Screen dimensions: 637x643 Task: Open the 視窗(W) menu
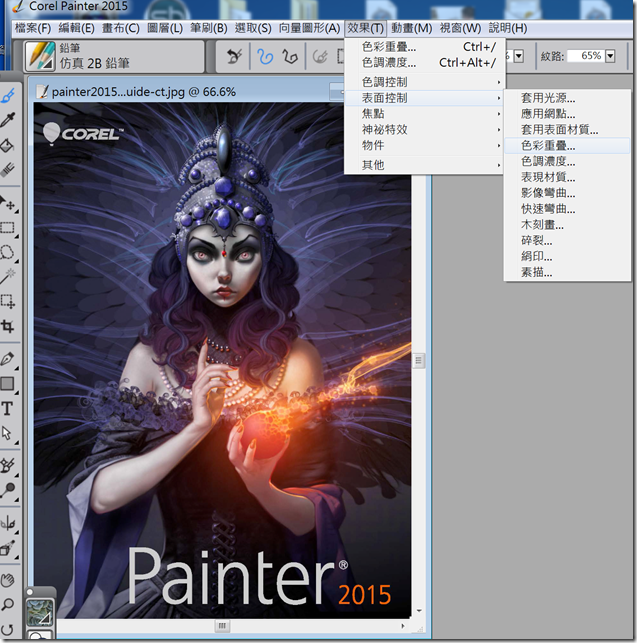pyautogui.click(x=460, y=28)
